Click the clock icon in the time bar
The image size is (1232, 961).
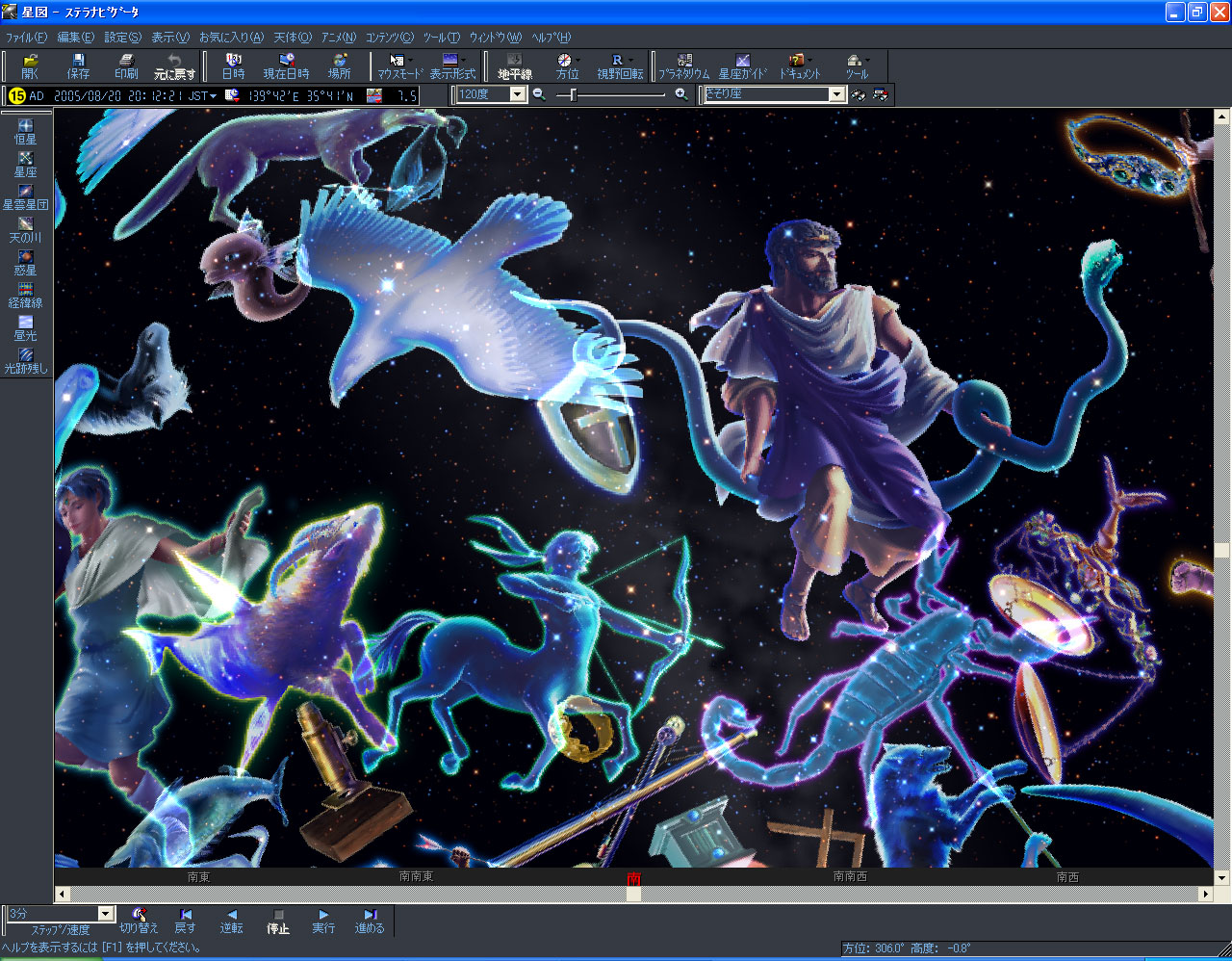pos(232,95)
